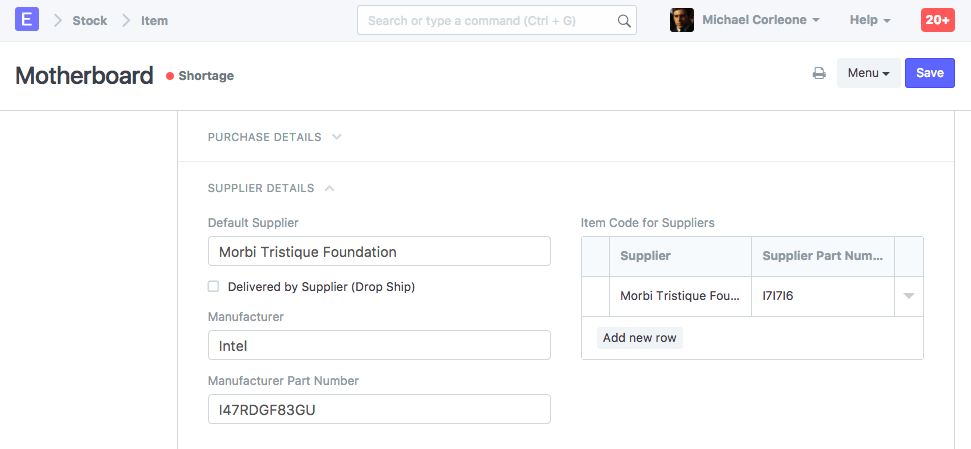Viewport: 971px width, 449px height.
Task: Click Add new row button
Action: [639, 338]
